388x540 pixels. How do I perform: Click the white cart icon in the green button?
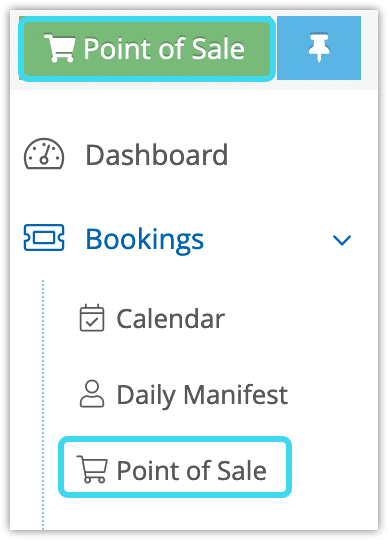[60, 48]
